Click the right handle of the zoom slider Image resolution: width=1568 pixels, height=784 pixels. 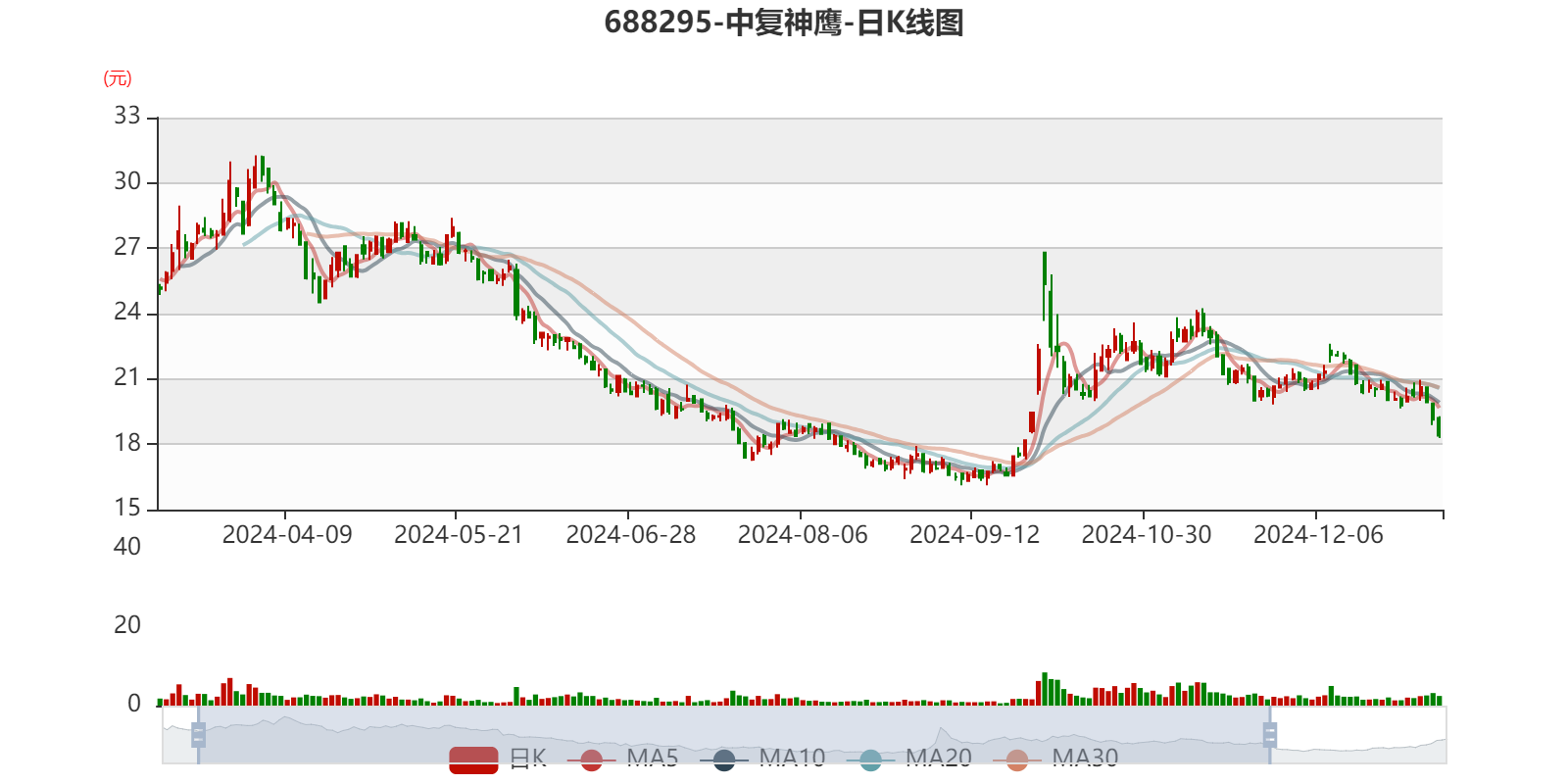pyautogui.click(x=1270, y=735)
